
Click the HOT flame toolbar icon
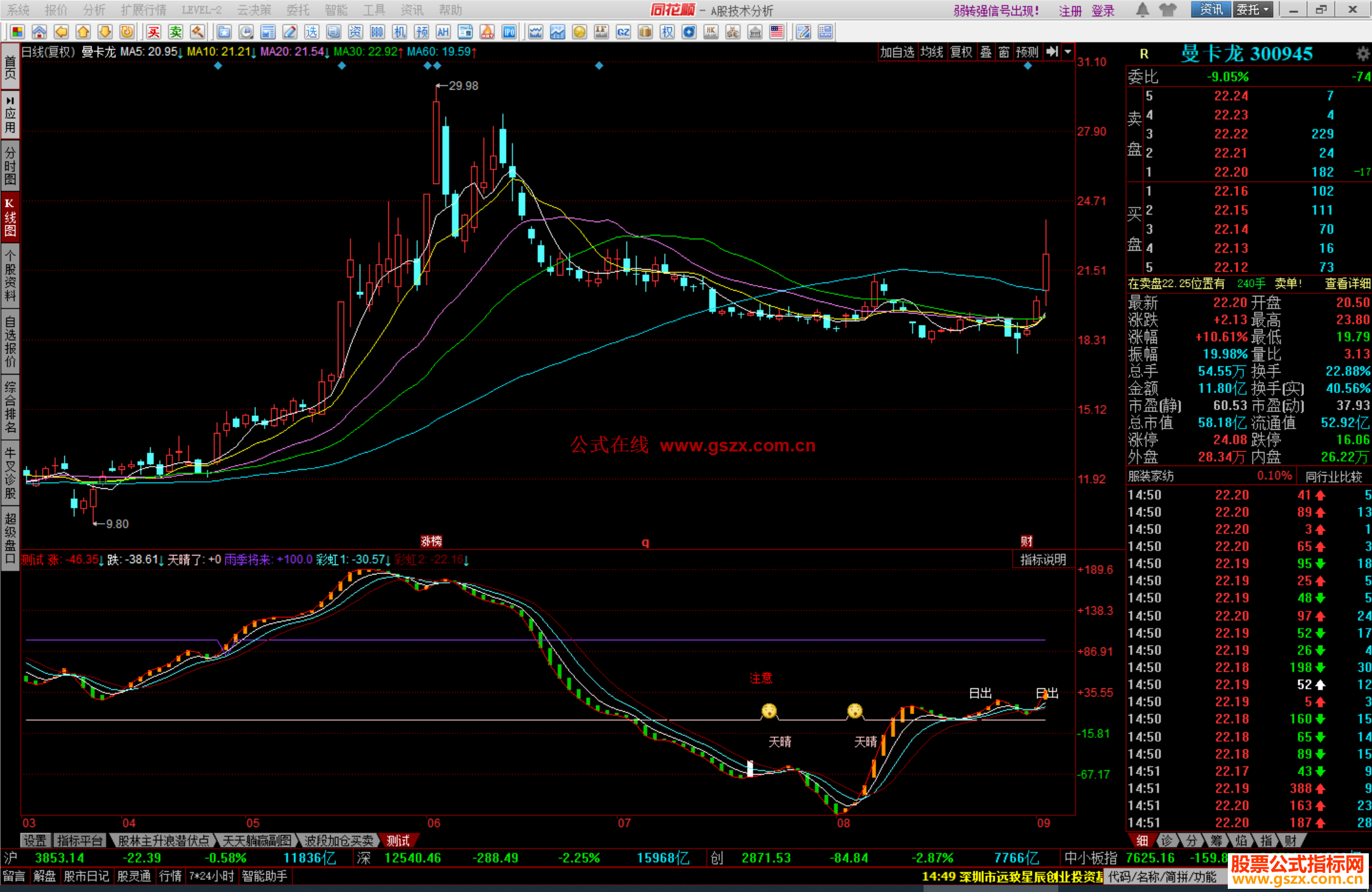click(x=487, y=32)
